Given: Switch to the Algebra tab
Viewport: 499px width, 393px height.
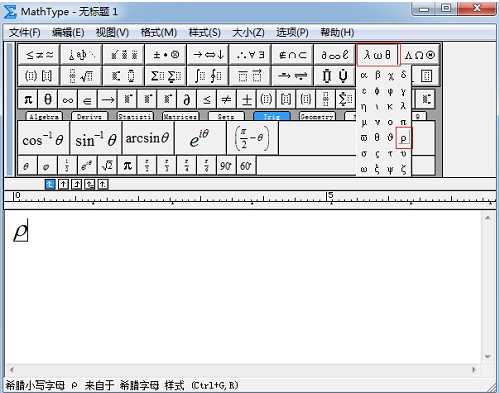Looking at the screenshot, I should (44, 116).
